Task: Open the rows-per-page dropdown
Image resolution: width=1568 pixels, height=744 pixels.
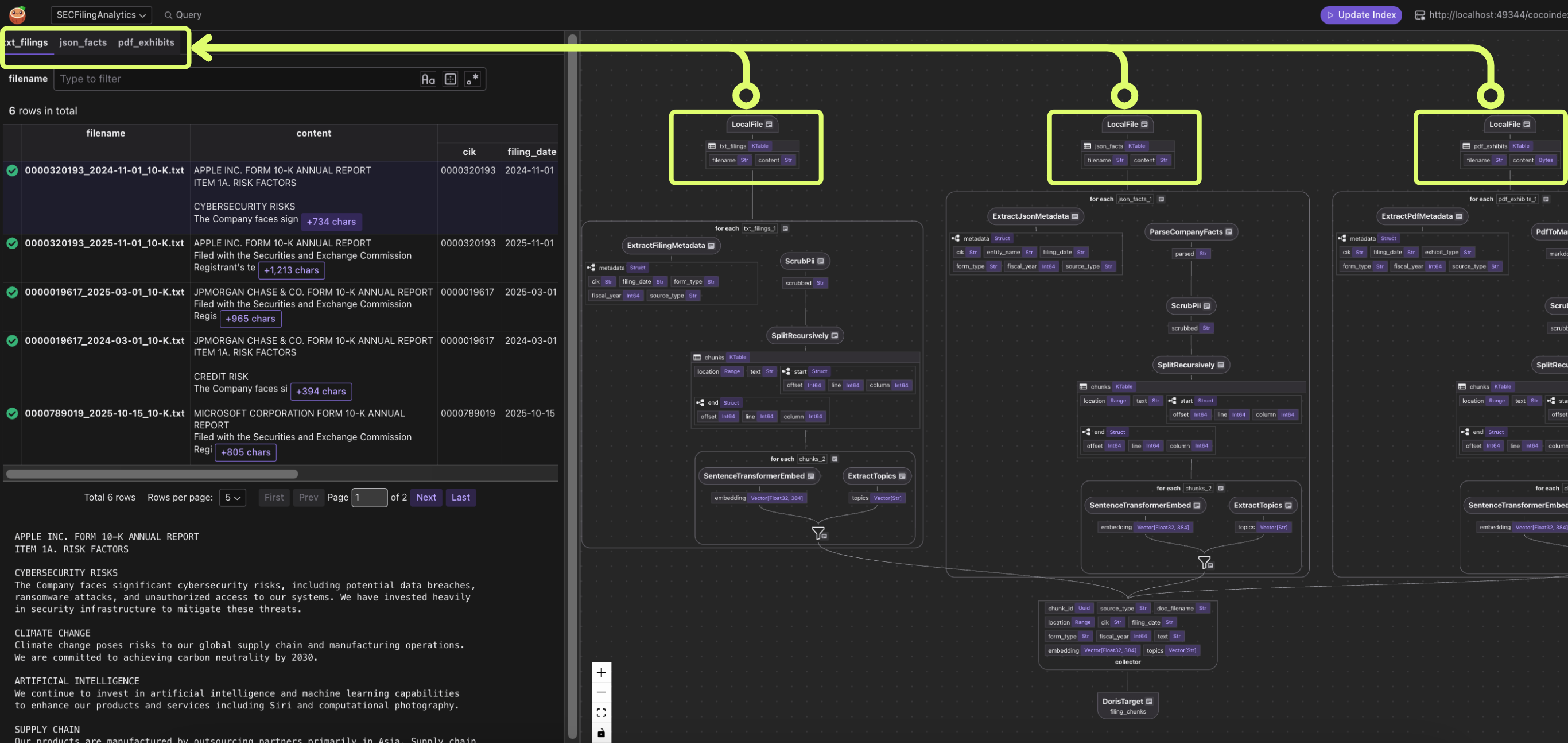Action: pyautogui.click(x=232, y=497)
